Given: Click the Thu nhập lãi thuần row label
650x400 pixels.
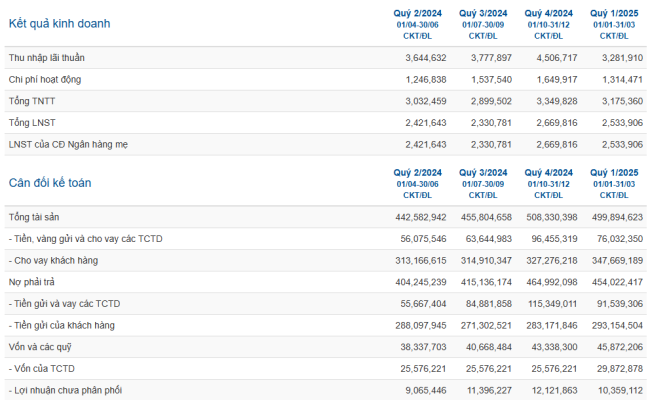Looking at the screenshot, I should [x=46, y=58].
